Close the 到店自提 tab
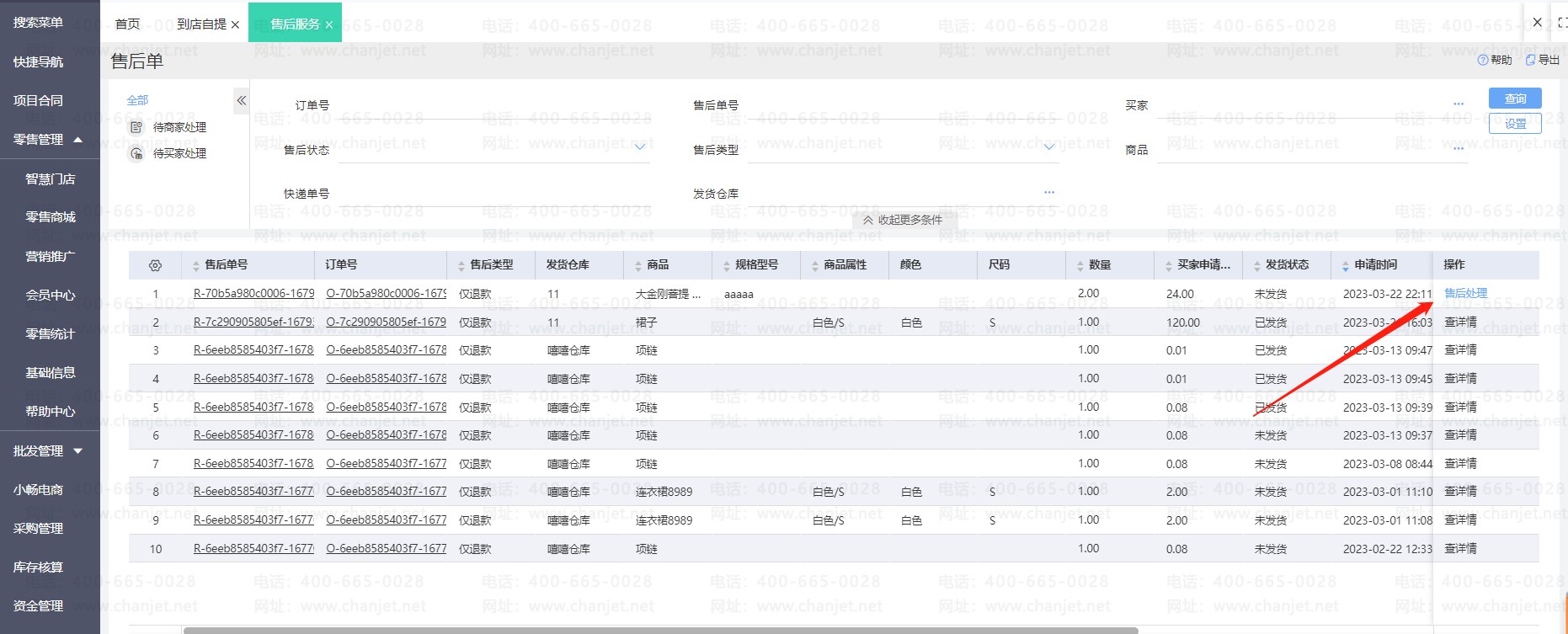 [235, 25]
